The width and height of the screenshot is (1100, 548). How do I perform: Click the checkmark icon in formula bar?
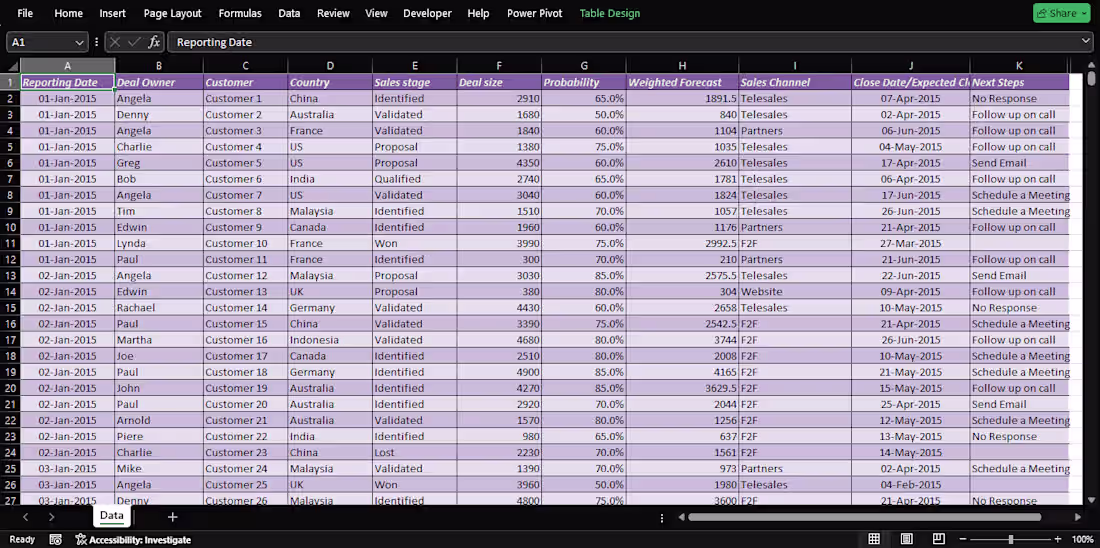pyautogui.click(x=135, y=42)
